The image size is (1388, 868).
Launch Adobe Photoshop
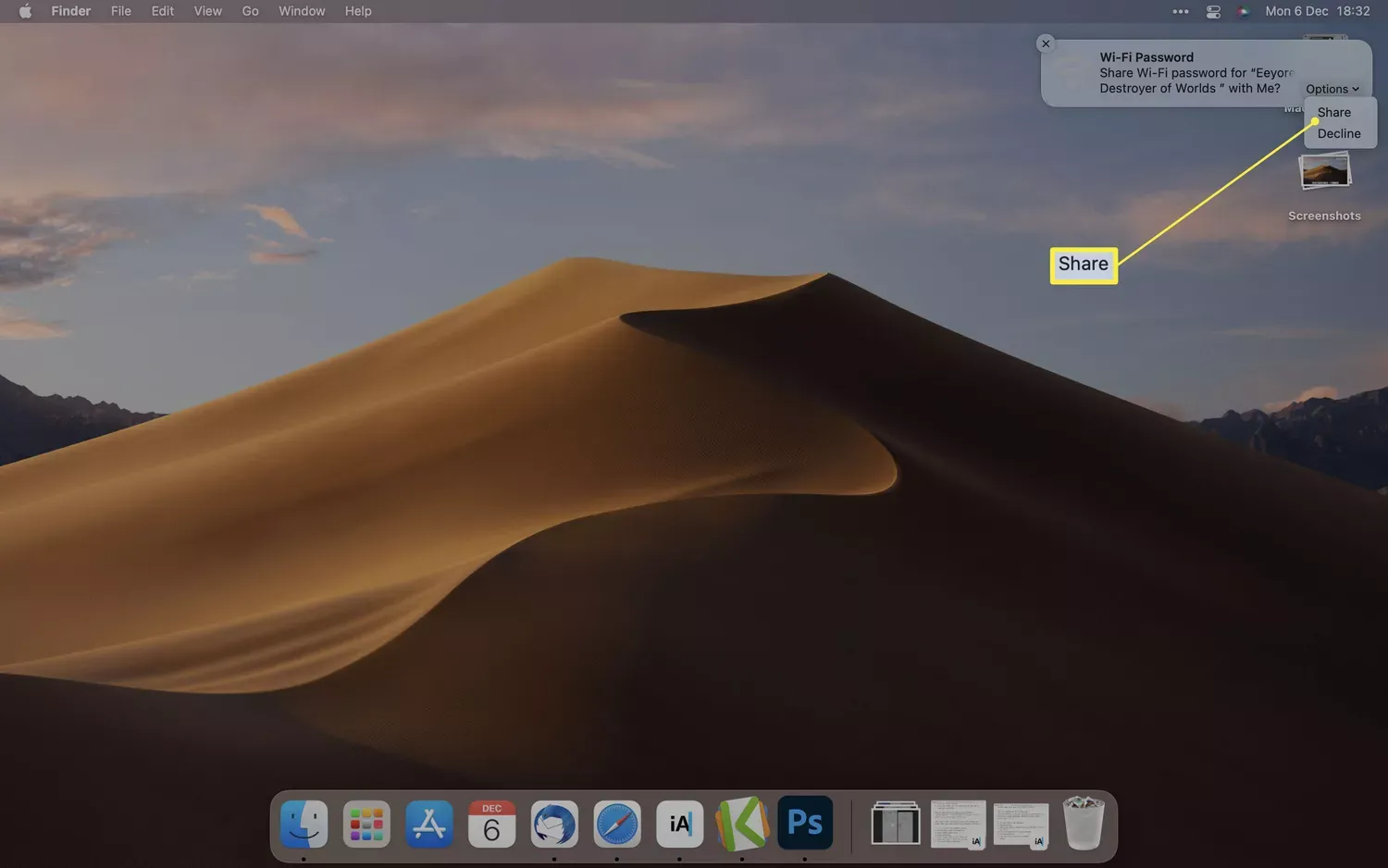coord(804,824)
